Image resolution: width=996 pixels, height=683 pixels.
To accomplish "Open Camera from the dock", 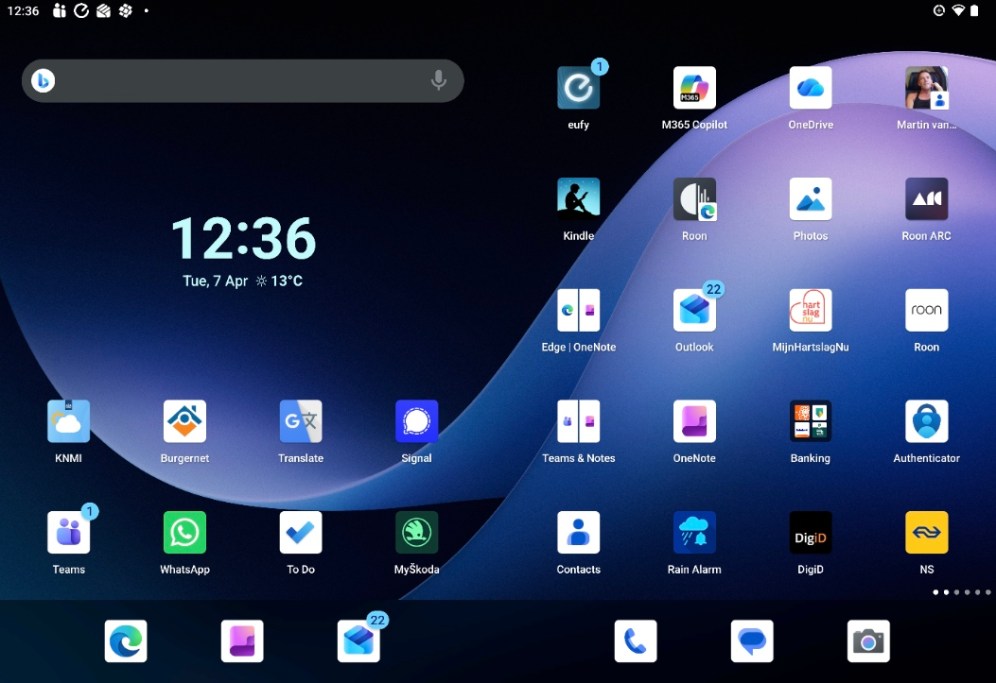I will [868, 642].
